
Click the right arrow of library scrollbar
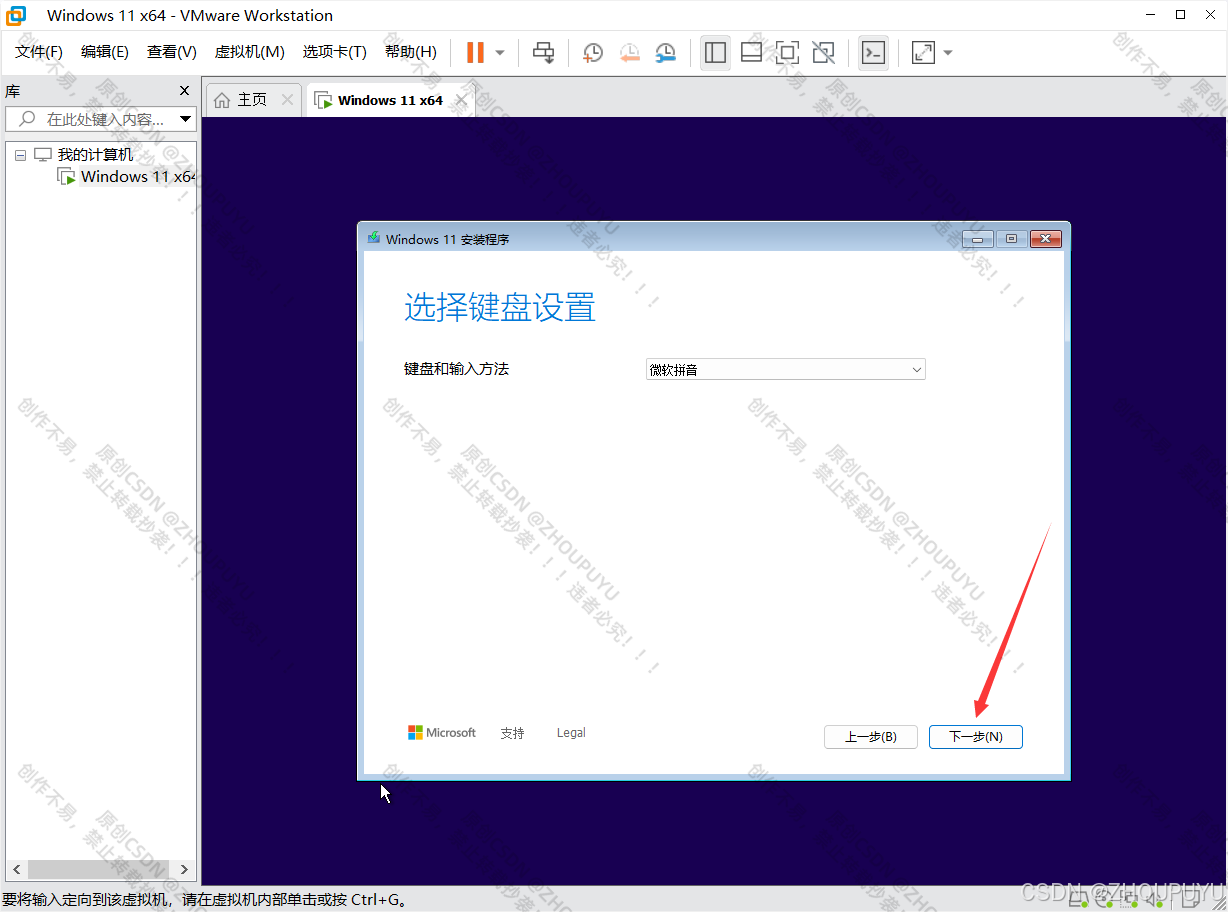pyautogui.click(x=184, y=870)
